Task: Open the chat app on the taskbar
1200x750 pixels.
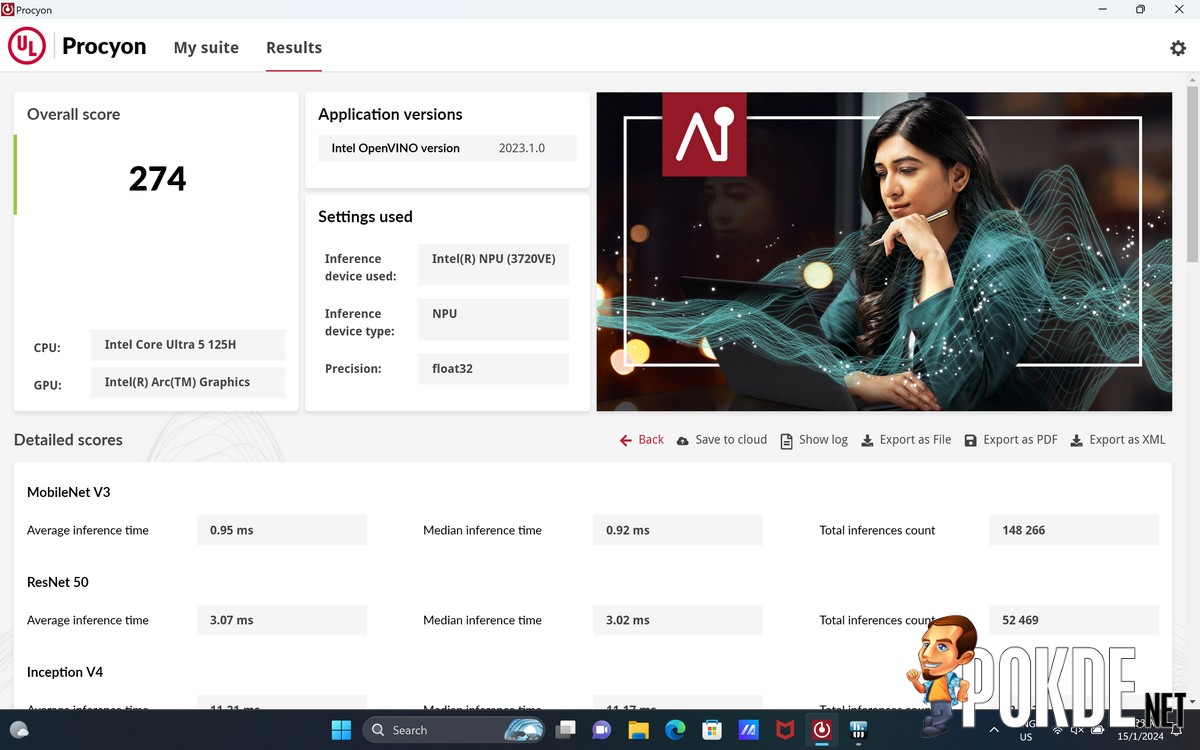Action: click(x=603, y=730)
